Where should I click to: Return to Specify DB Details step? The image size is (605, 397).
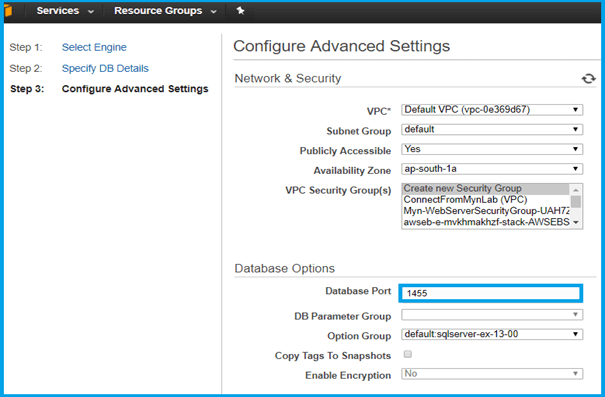pyautogui.click(x=105, y=68)
